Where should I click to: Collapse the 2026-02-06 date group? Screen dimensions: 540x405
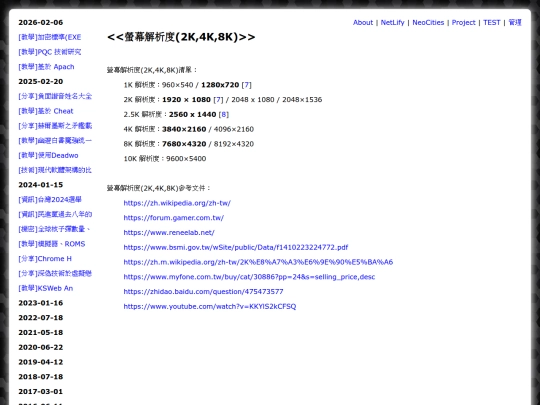click(41, 22)
